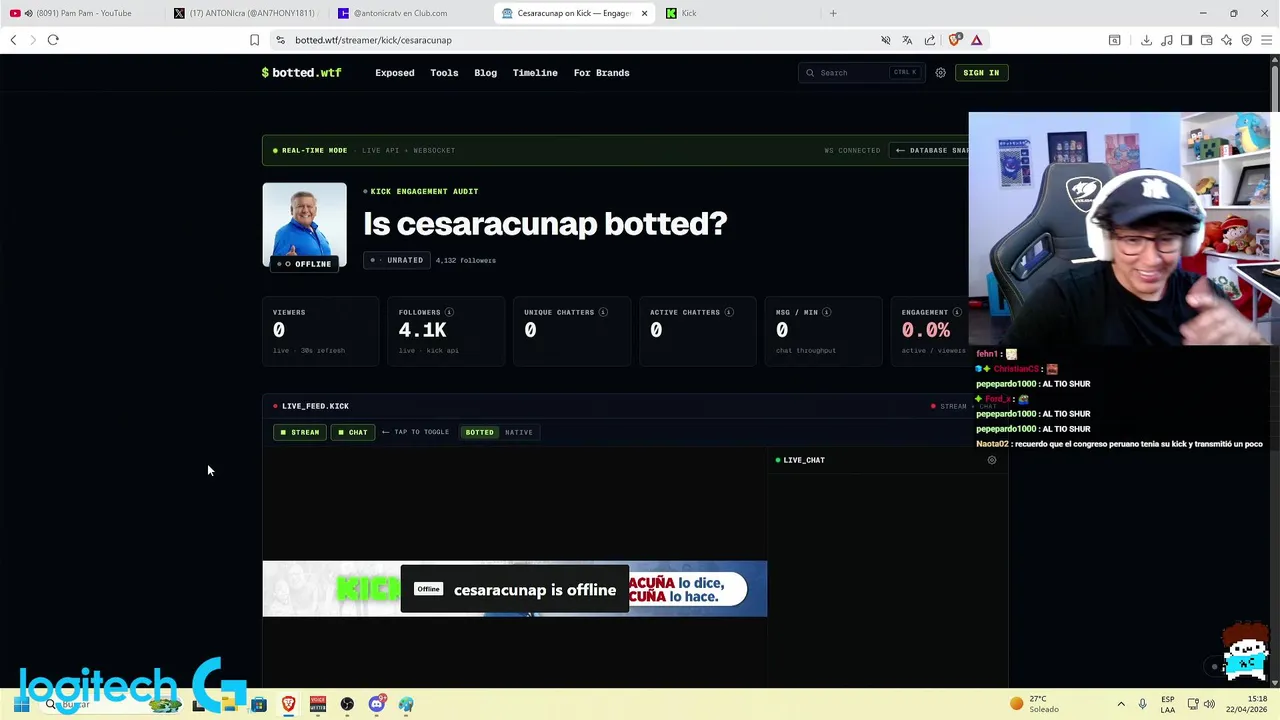Open the ESP LAA language switcher
The width and height of the screenshot is (1280, 720).
(x=1168, y=704)
